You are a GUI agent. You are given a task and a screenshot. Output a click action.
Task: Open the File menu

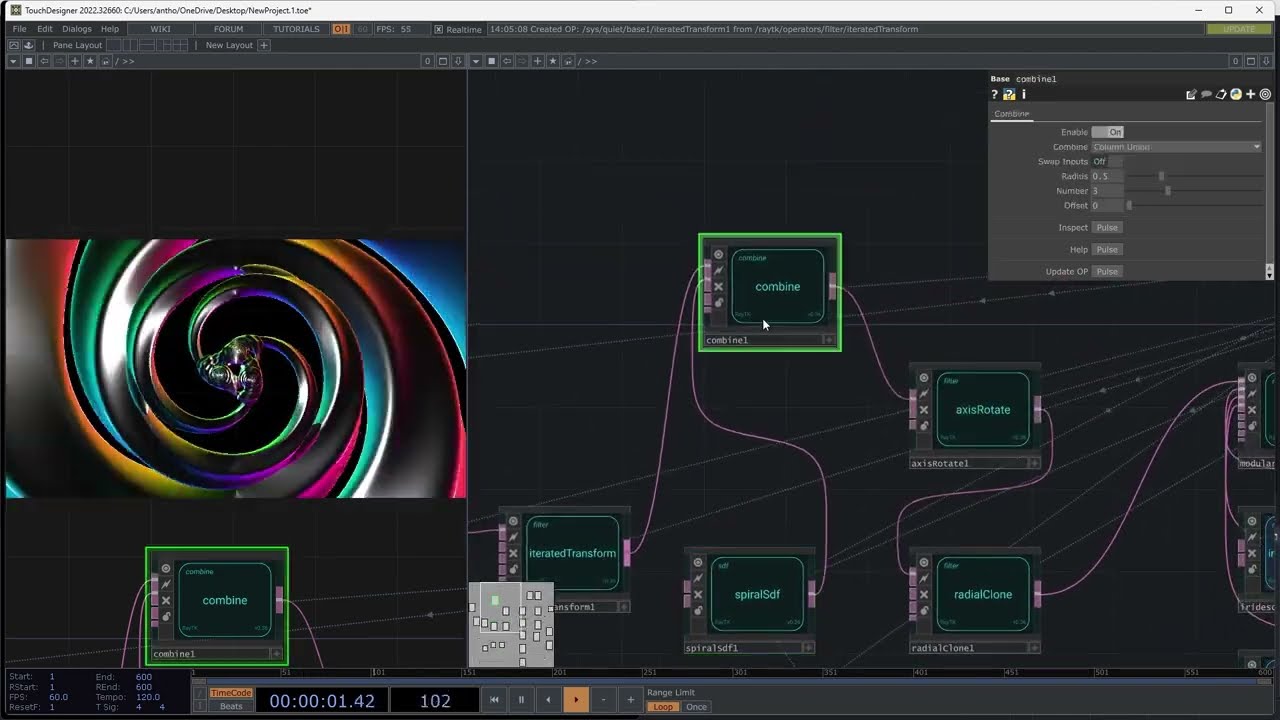pos(19,29)
